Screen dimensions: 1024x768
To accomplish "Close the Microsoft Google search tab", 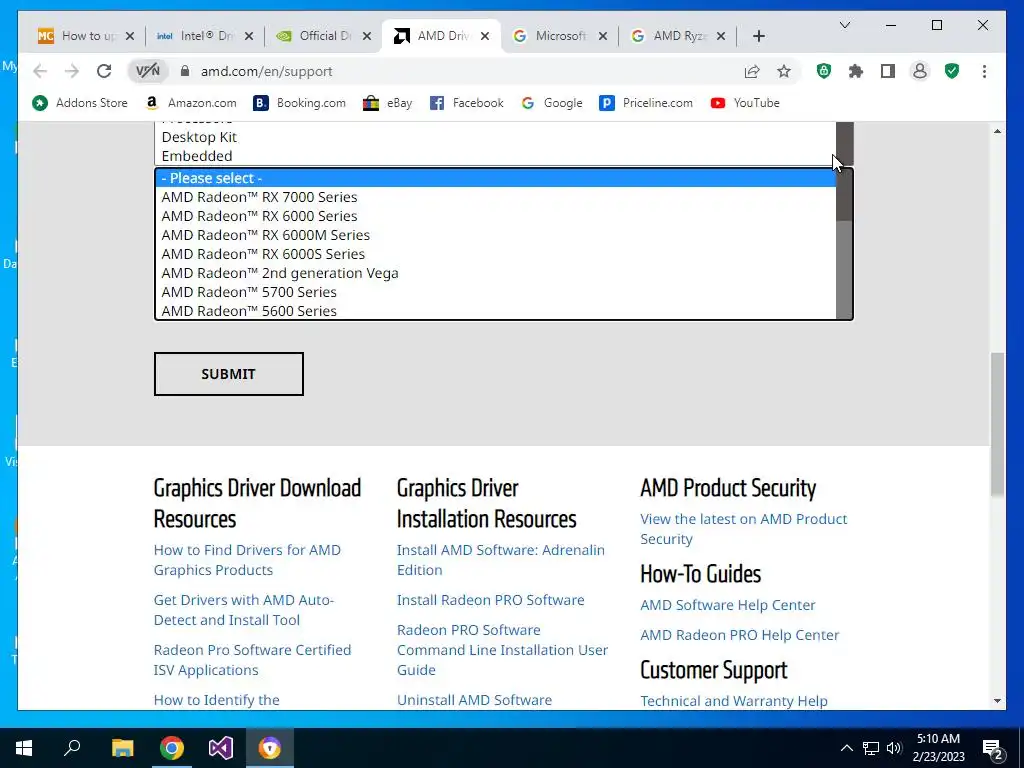I will (x=603, y=36).
